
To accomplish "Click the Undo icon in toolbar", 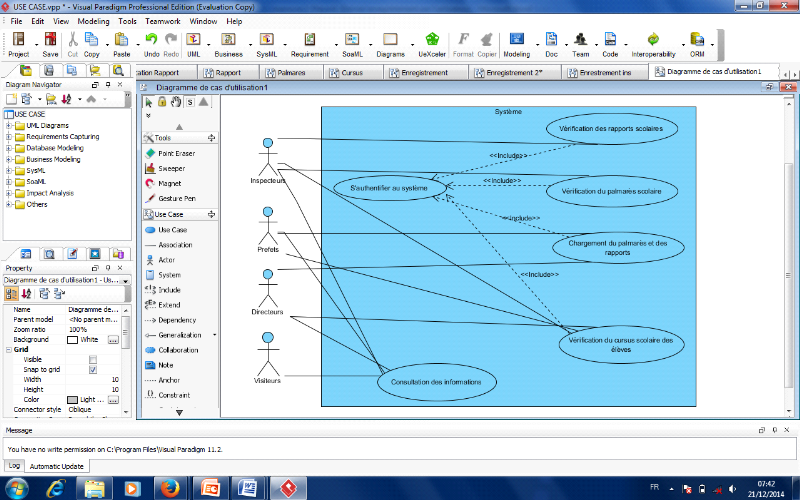I will [151, 44].
